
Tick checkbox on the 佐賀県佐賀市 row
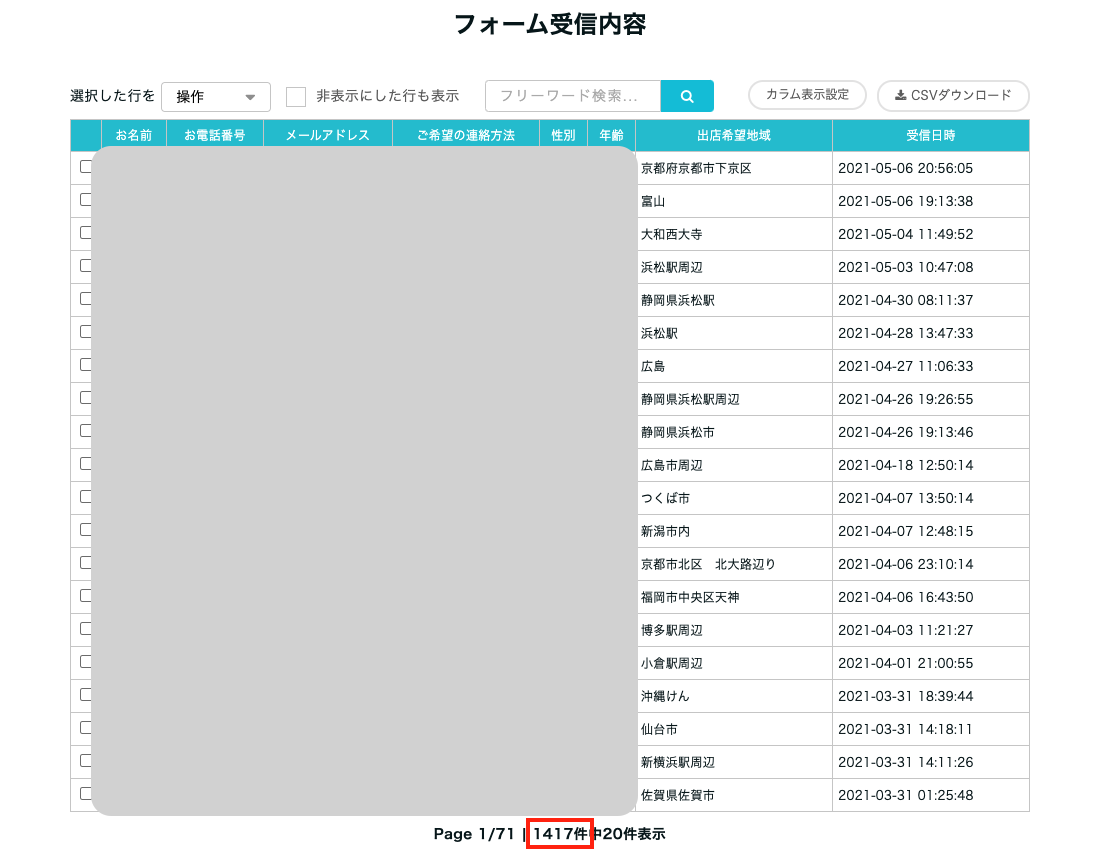click(x=86, y=794)
